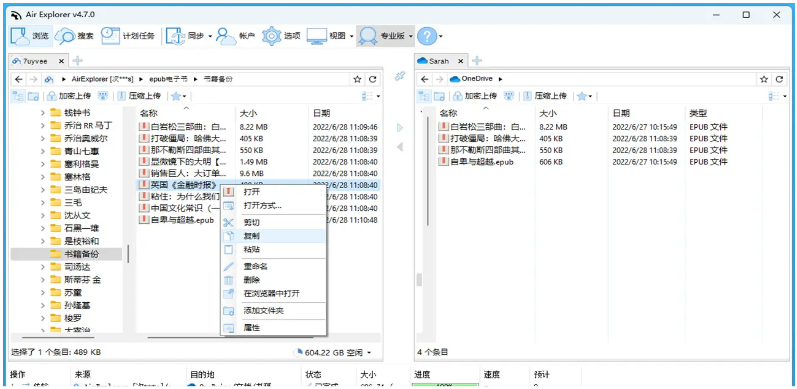Viewport: 797px width, 389px height.
Task: Open the 视图 view dropdown arrow
Action: coord(351,36)
